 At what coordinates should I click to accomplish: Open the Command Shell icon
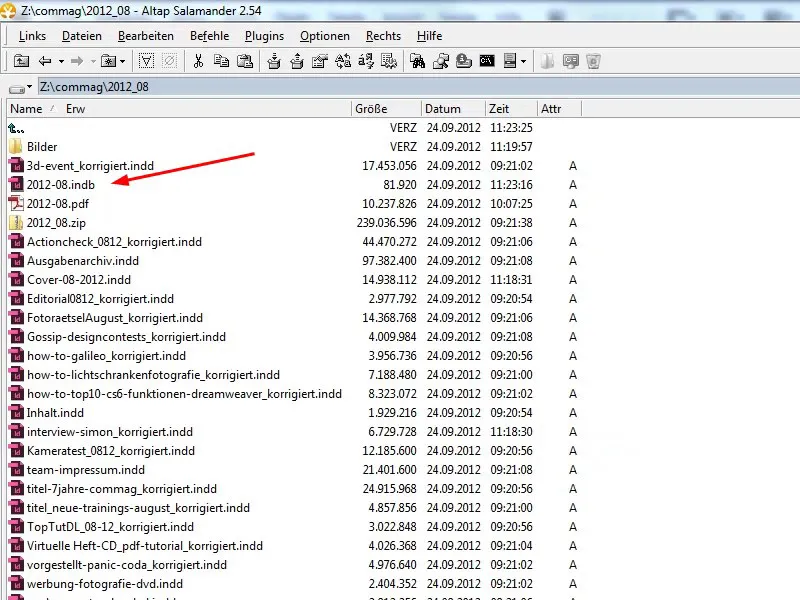point(487,61)
